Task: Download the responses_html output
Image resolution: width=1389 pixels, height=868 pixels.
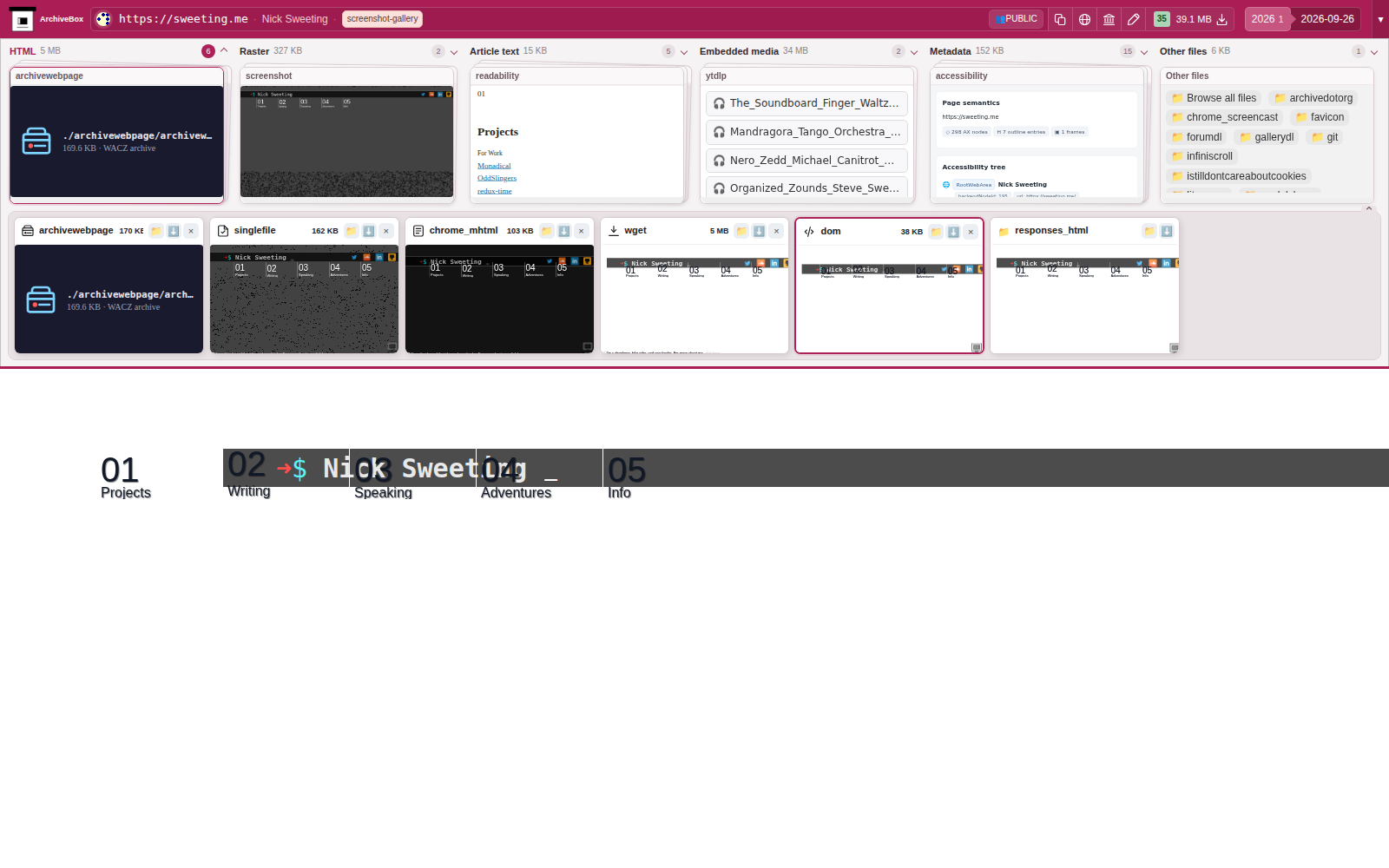Action: pos(1167,231)
